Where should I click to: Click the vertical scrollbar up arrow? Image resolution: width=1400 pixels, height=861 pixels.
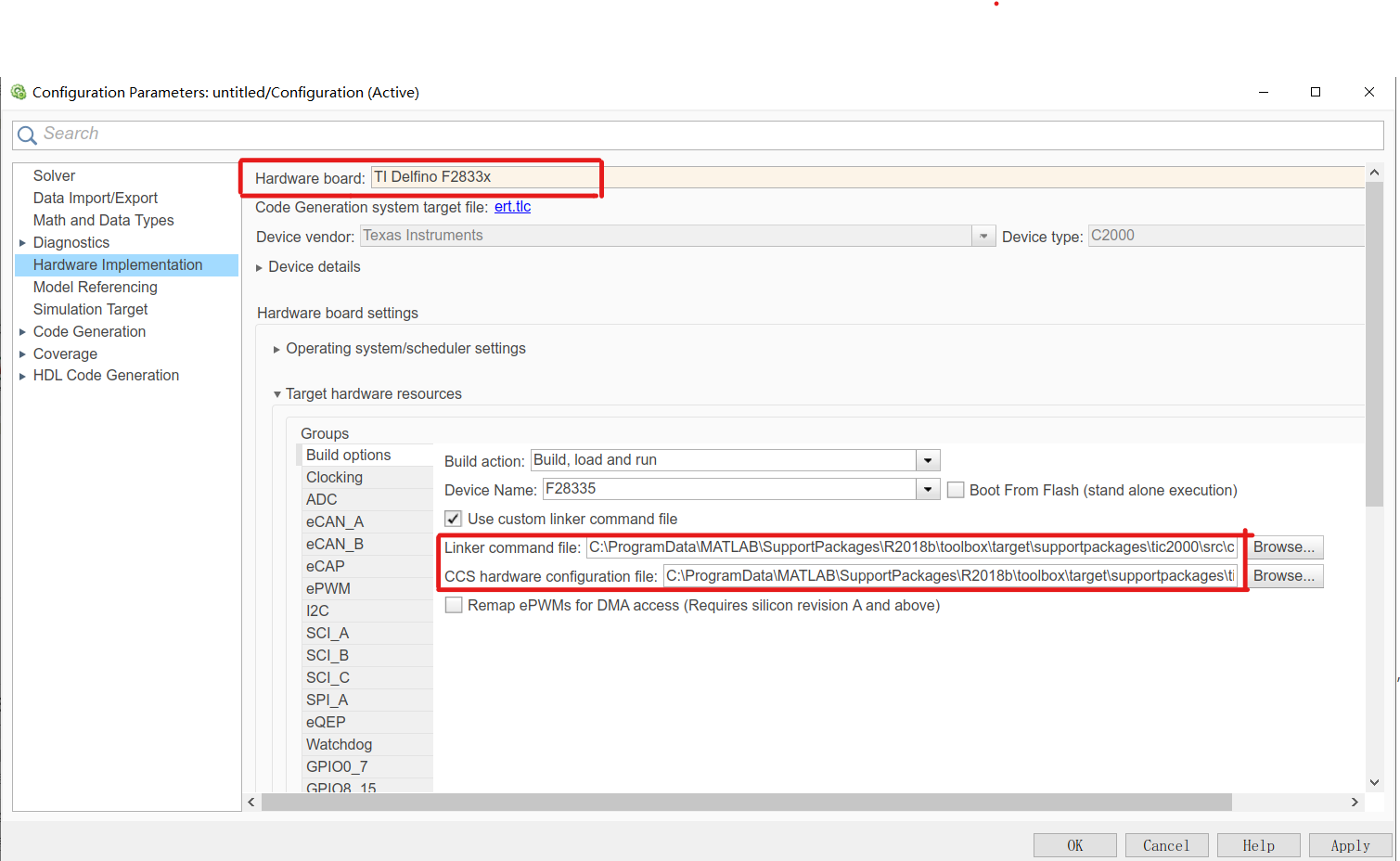pyautogui.click(x=1375, y=173)
